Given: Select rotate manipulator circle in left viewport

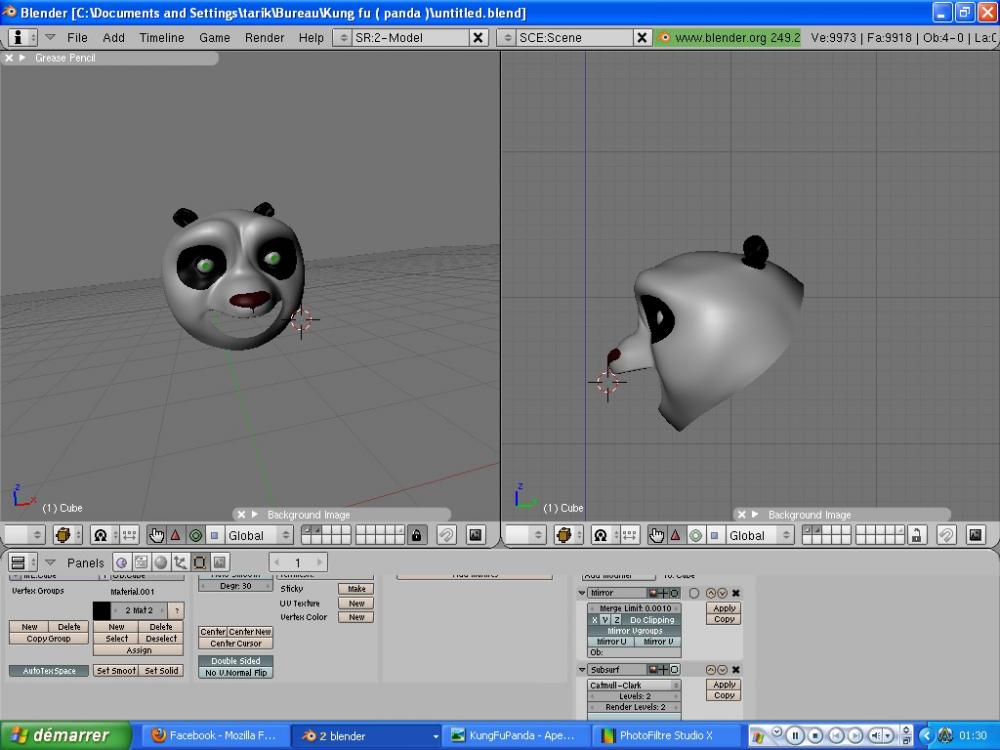Looking at the screenshot, I should (x=196, y=535).
